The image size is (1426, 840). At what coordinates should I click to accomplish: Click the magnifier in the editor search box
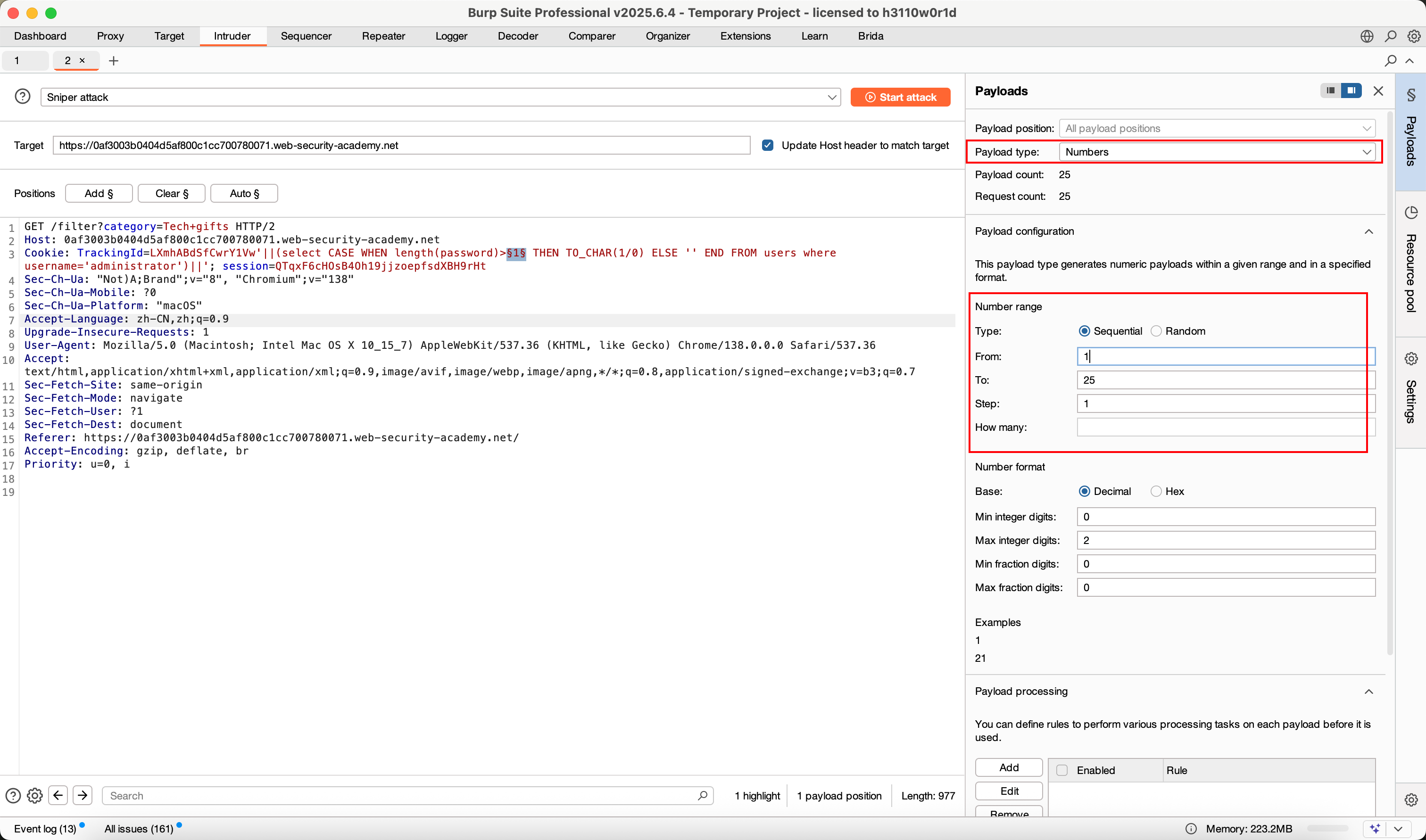(703, 795)
